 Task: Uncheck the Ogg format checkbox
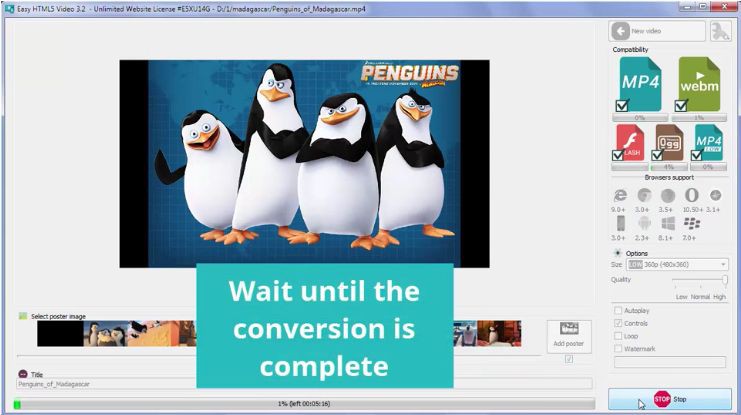click(657, 155)
